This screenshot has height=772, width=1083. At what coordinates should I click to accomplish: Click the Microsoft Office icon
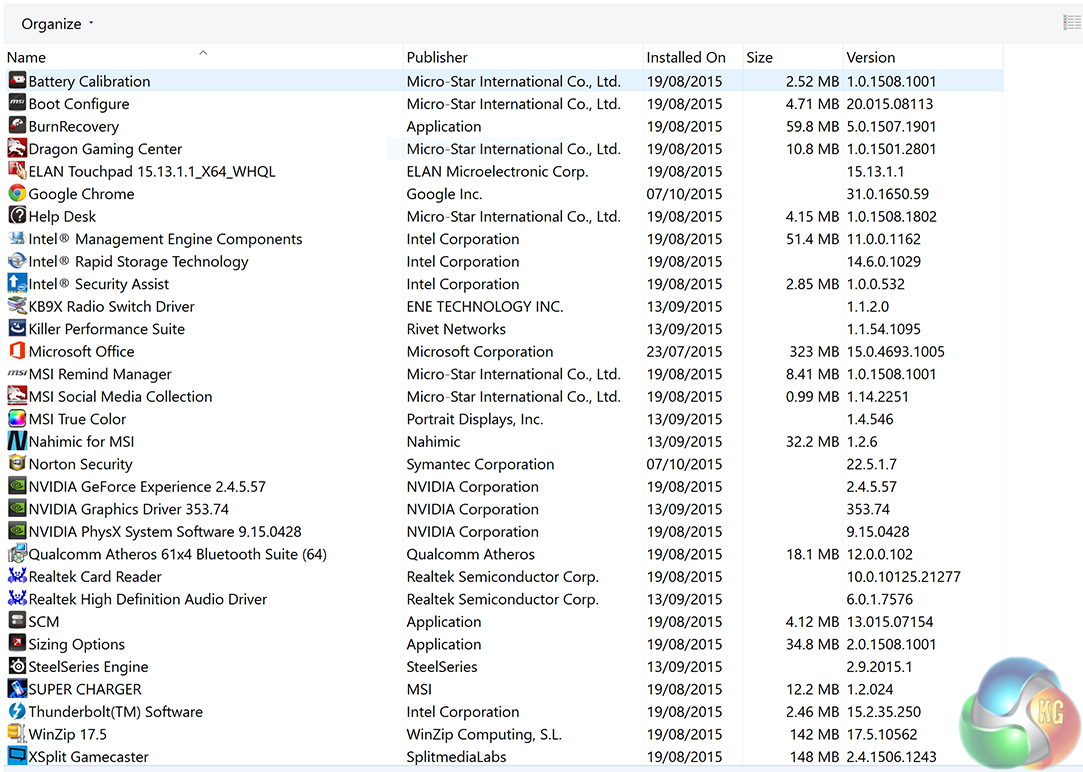click(17, 351)
